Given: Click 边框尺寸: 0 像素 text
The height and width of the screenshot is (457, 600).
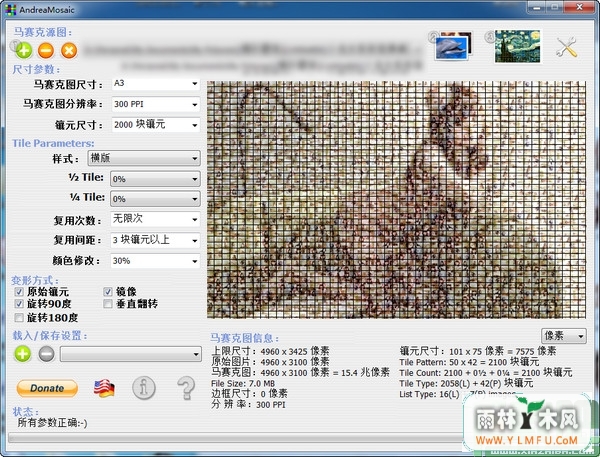Looking at the screenshot, I should coord(249,393).
